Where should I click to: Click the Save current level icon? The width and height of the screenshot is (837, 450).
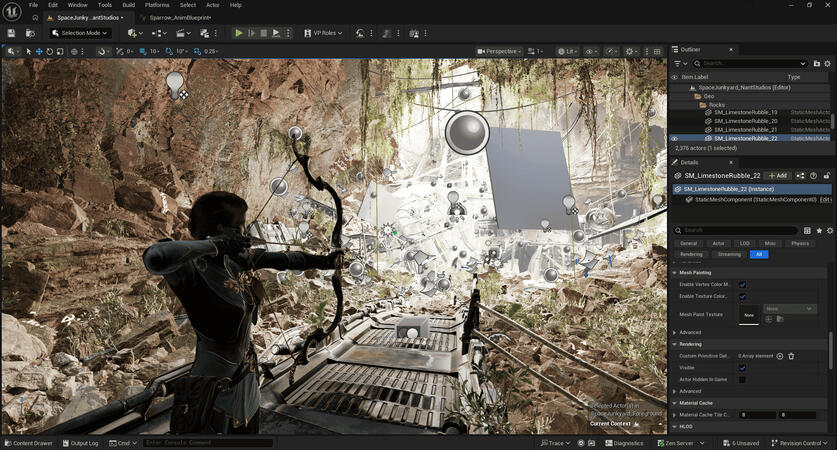click(11, 33)
